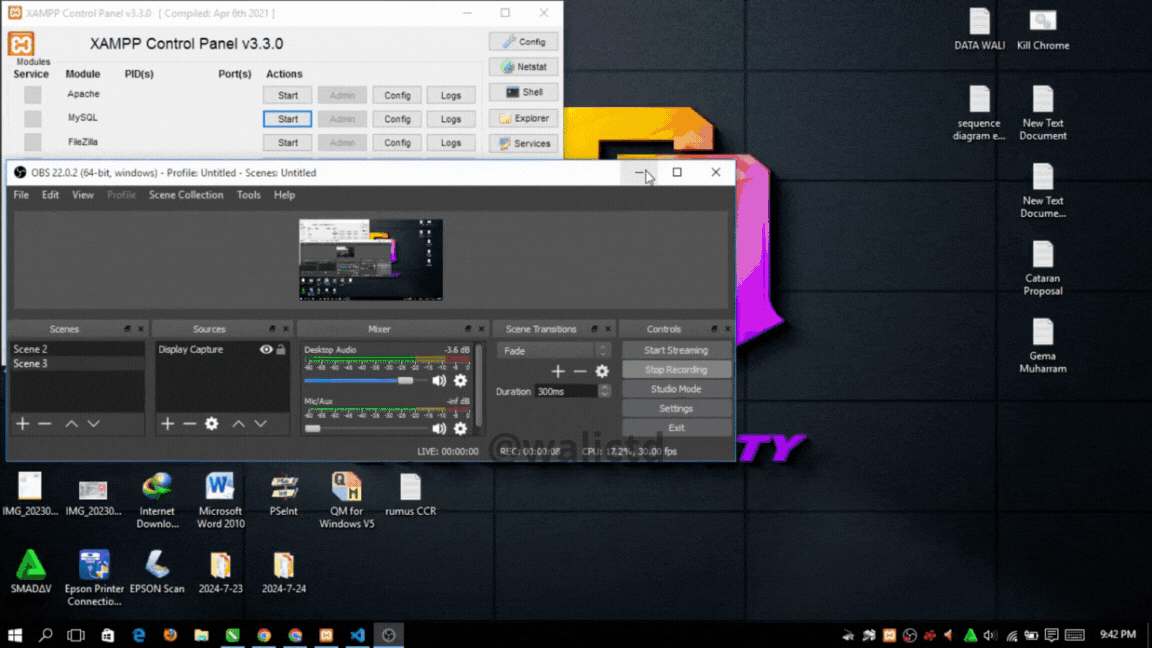This screenshot has width=1152, height=648.
Task: Toggle Apache service checkbox in XAMPP
Action: pyautogui.click(x=32, y=95)
